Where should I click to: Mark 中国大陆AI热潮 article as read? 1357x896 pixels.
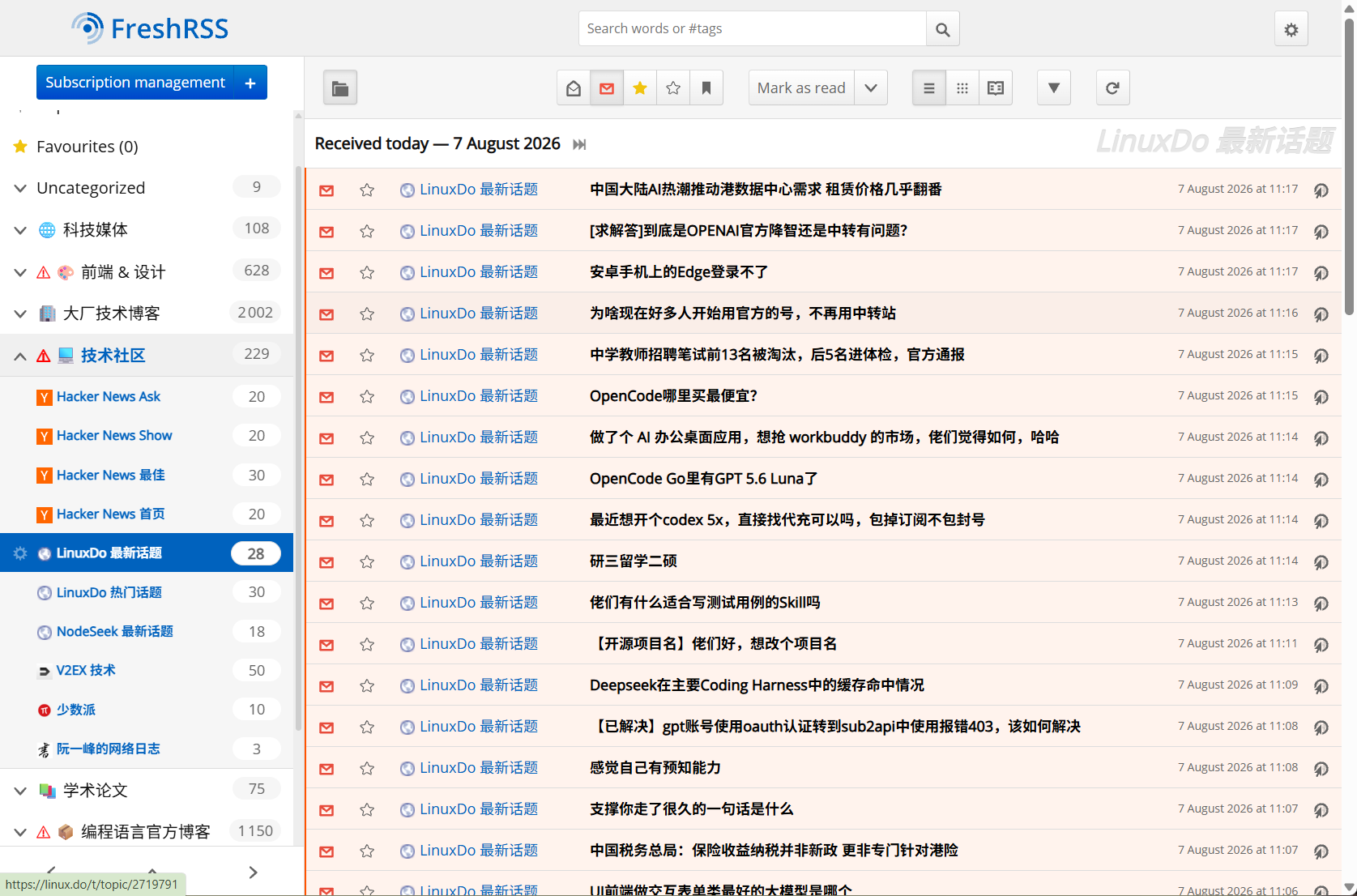pos(326,190)
